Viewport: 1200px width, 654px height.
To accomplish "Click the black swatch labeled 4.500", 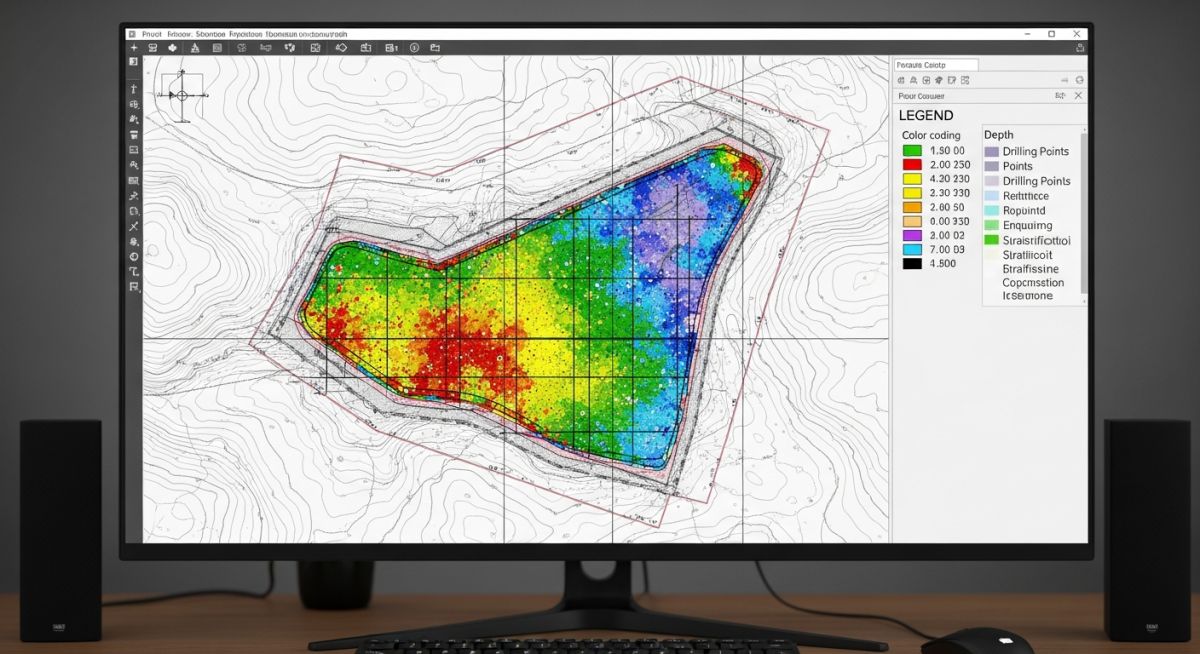I will click(911, 264).
